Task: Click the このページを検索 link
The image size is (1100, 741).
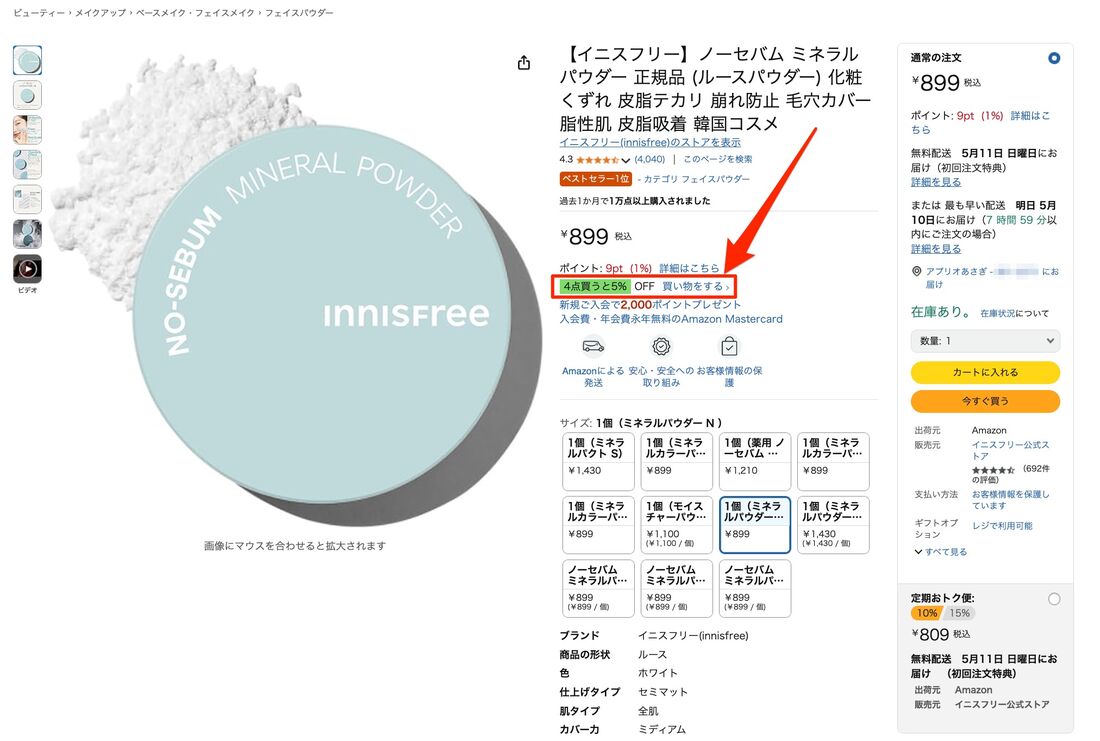Action: 718,159
